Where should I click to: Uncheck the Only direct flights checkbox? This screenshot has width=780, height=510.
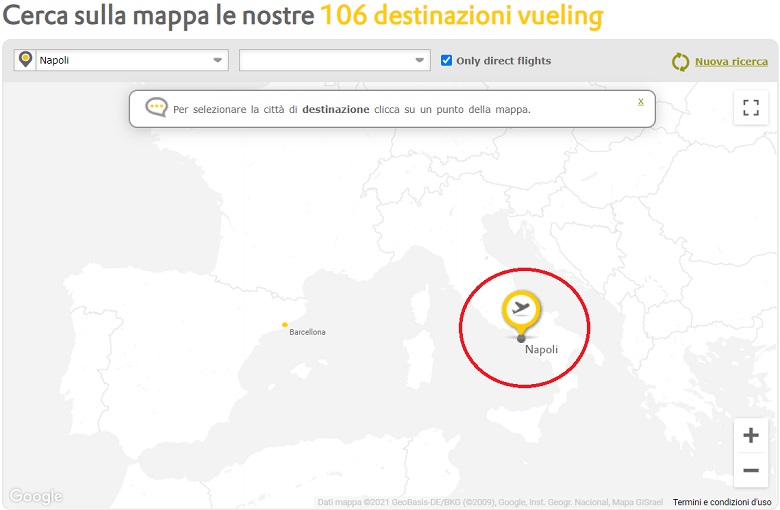446,60
